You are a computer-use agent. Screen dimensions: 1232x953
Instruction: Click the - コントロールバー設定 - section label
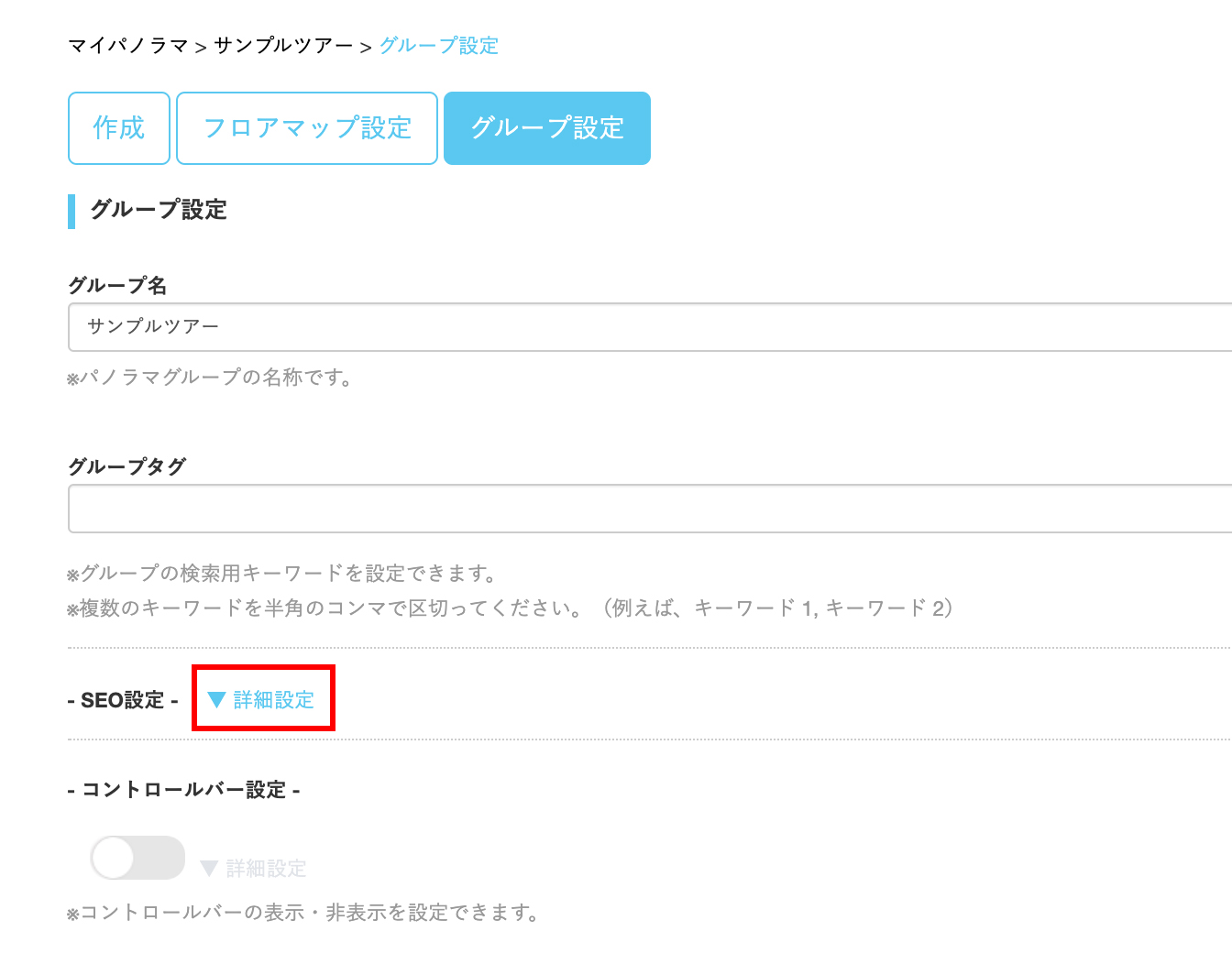(184, 790)
